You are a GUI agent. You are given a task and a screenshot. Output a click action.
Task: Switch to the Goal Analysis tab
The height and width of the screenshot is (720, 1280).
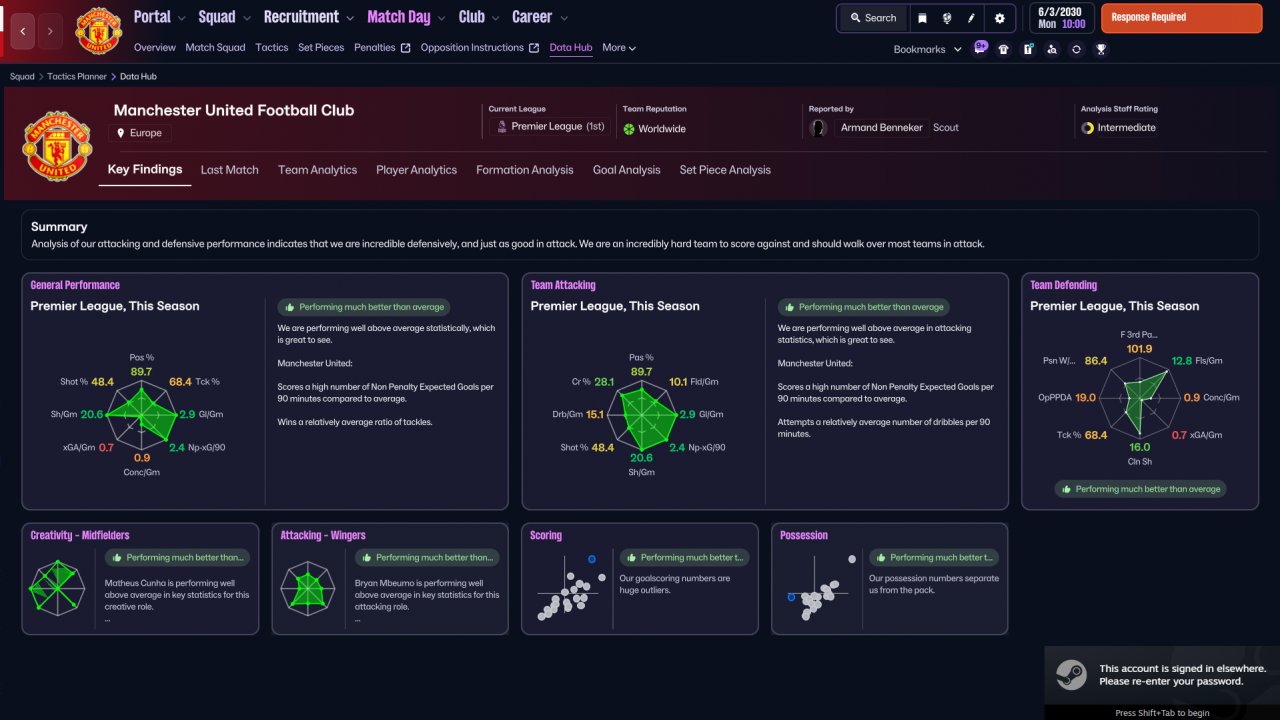[626, 170]
